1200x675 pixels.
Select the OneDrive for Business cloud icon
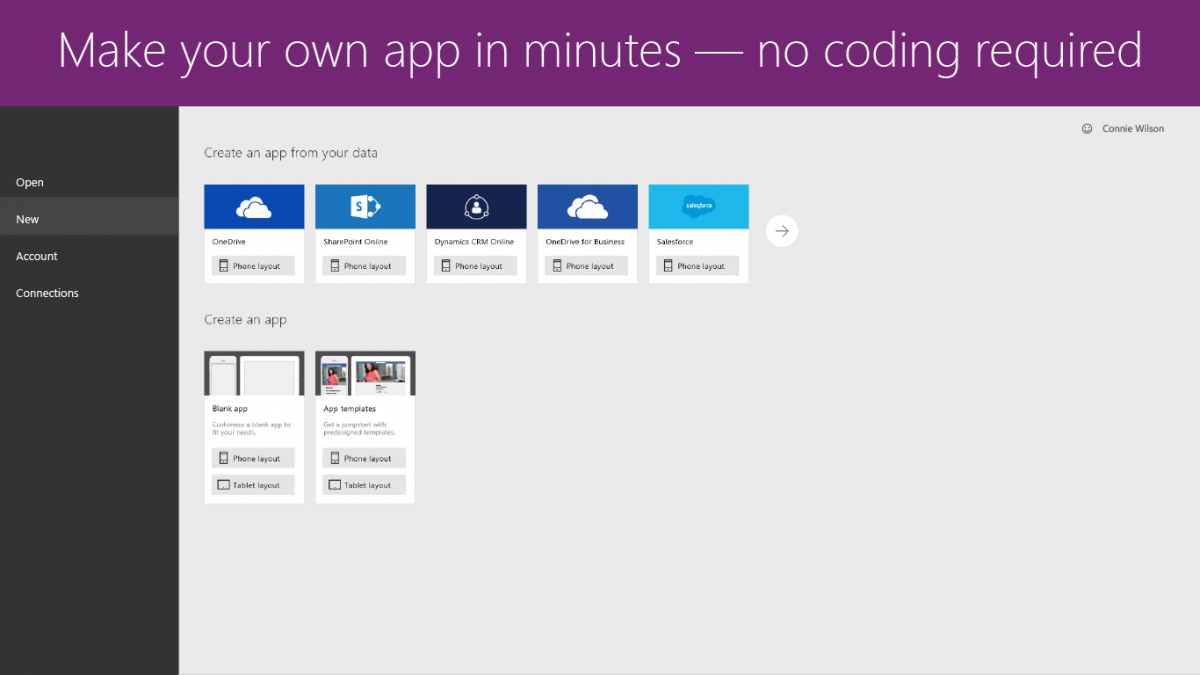click(x=587, y=206)
